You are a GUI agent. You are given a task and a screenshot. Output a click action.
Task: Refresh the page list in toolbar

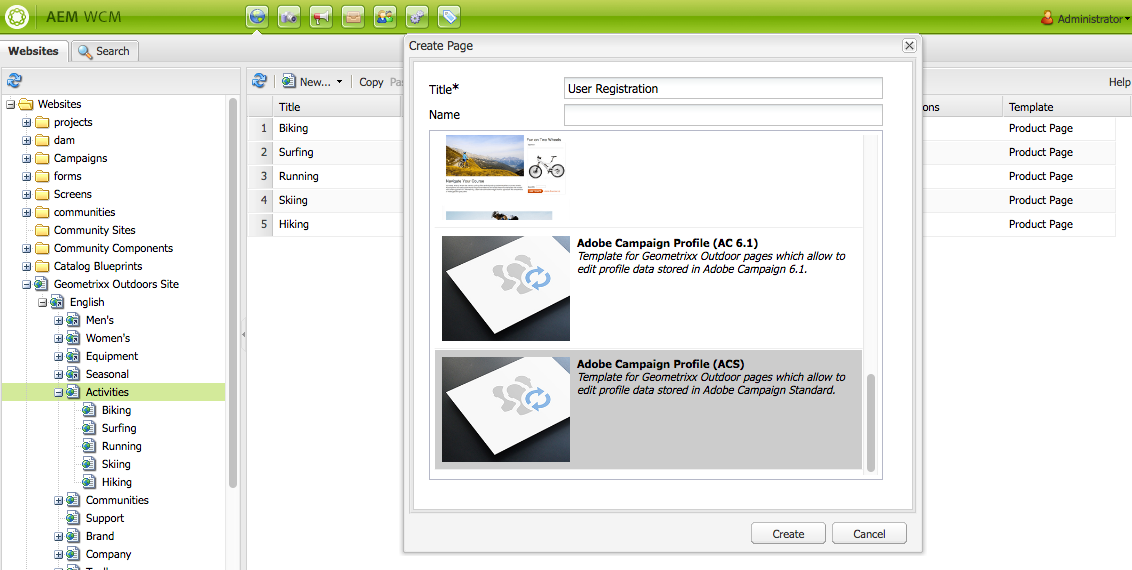(x=259, y=81)
